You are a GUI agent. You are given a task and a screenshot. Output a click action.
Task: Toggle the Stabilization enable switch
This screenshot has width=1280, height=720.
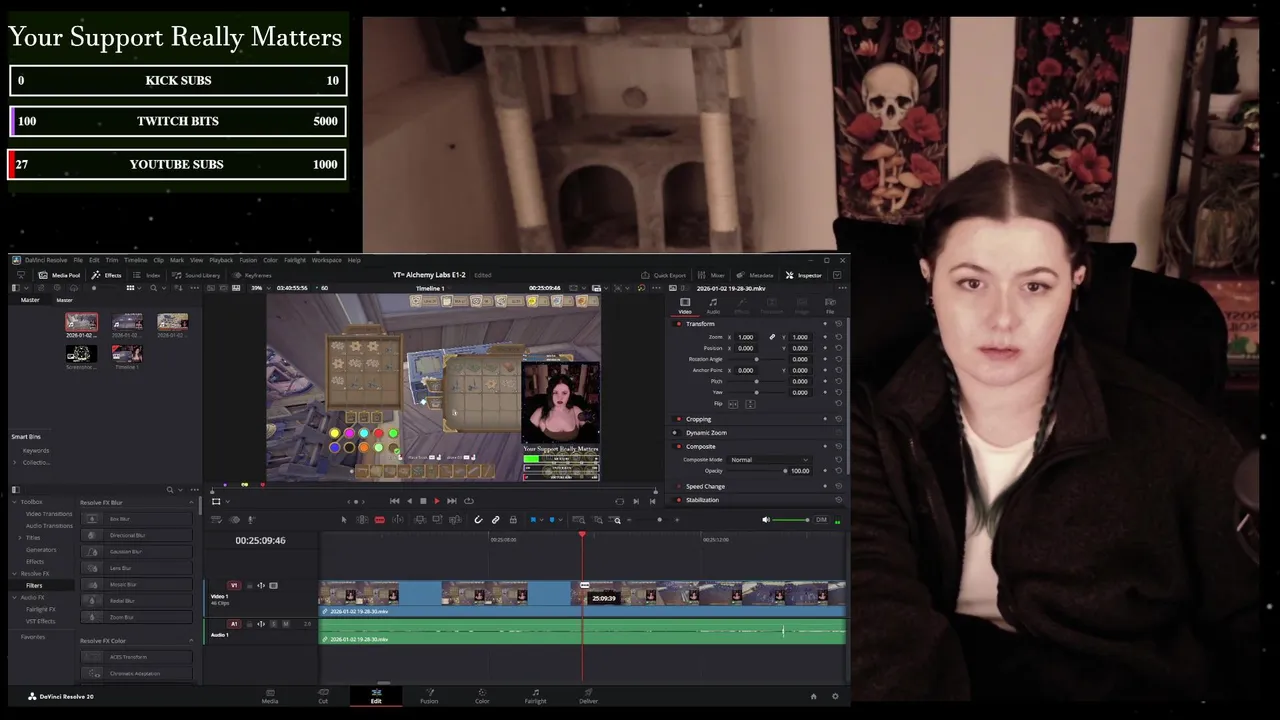679,500
